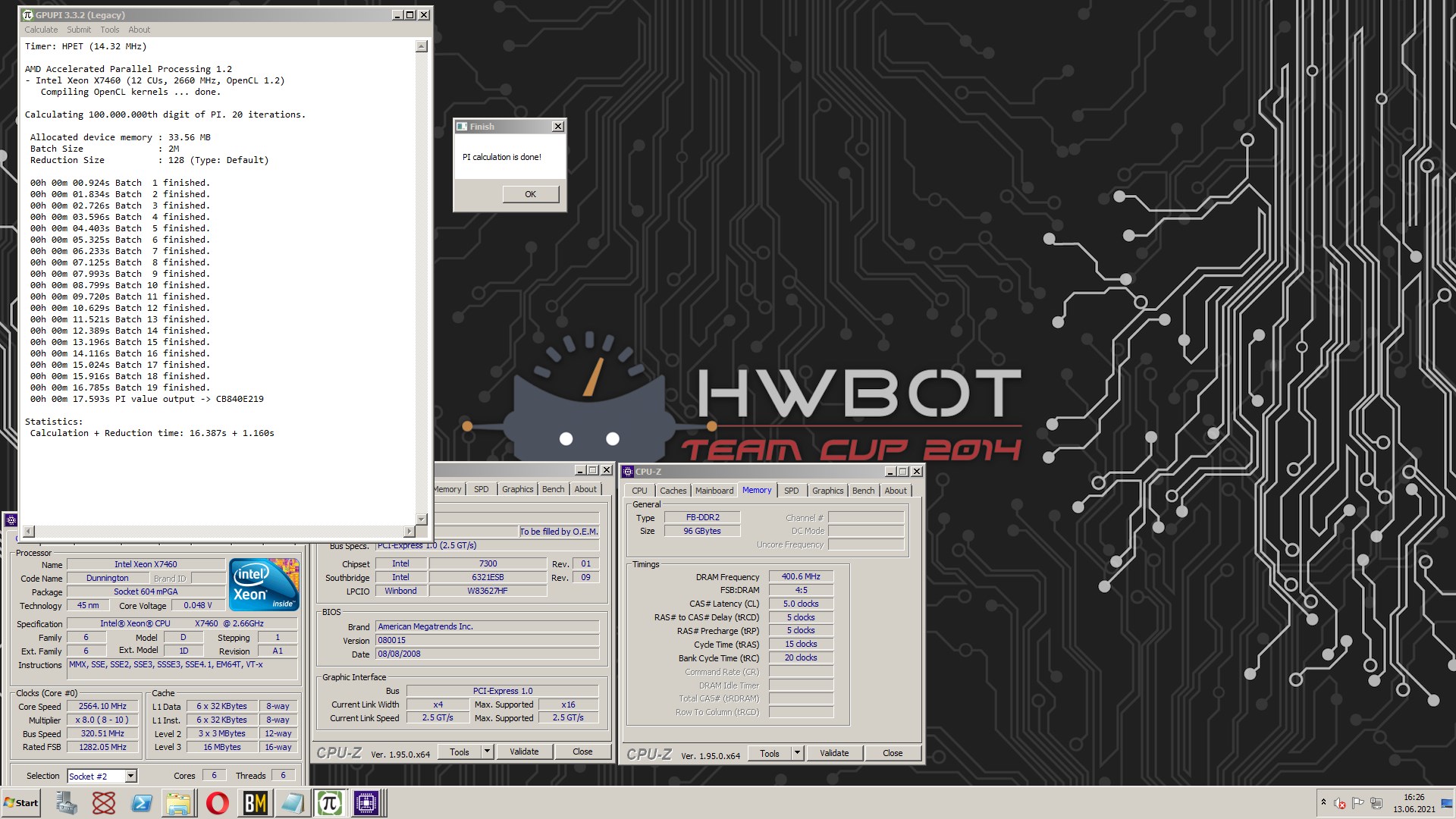
Task: Click GPUPI vertical scrollbar up arrow
Action: click(x=422, y=47)
